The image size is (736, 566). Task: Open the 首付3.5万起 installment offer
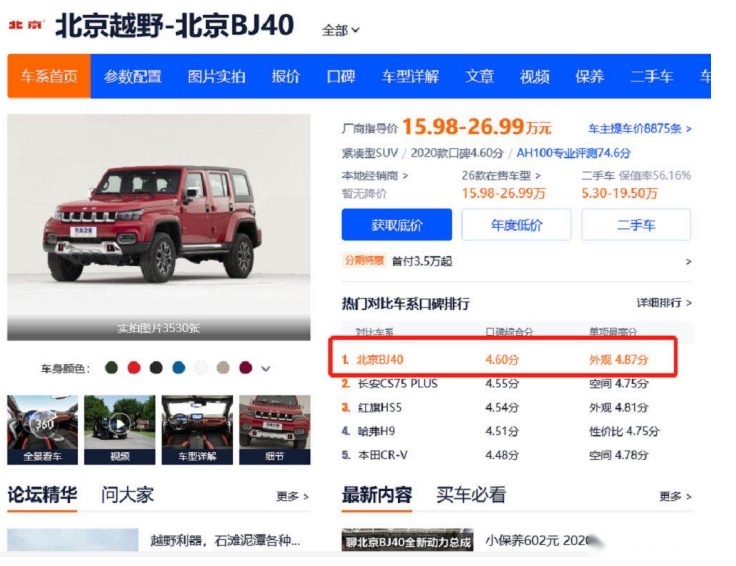click(422, 261)
